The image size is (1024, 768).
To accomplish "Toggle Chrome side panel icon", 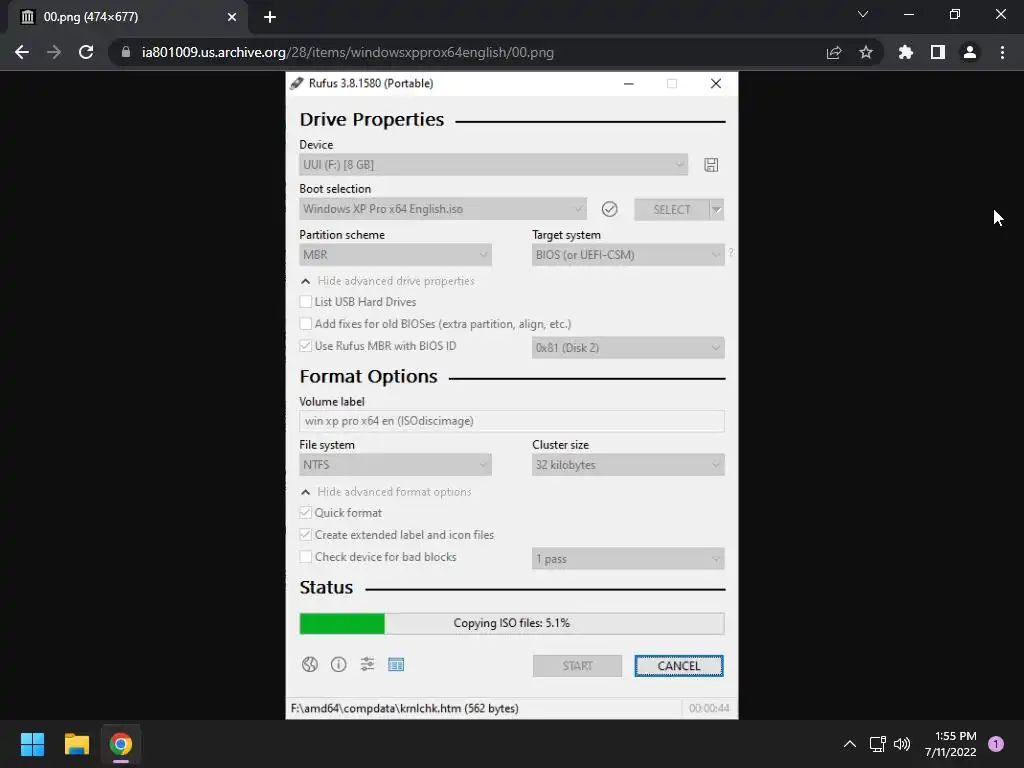I will 937,52.
